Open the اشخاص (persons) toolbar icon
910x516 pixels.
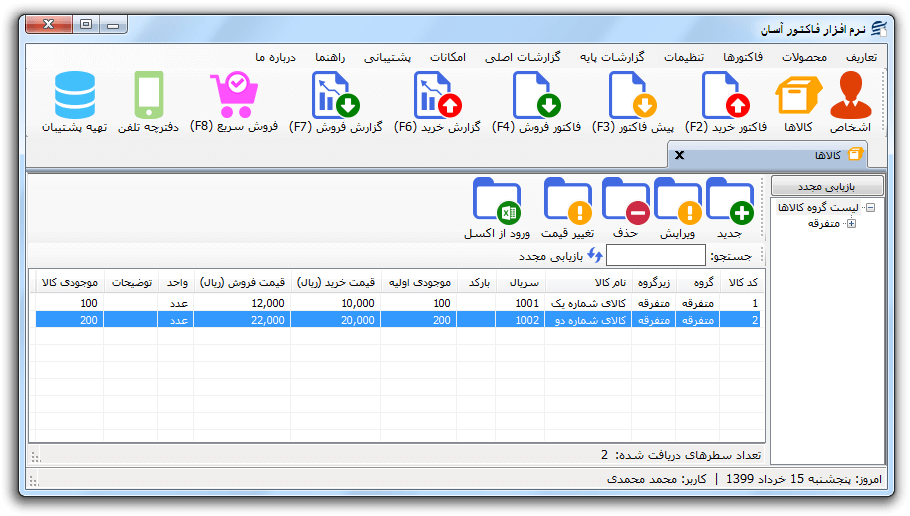click(x=850, y=102)
